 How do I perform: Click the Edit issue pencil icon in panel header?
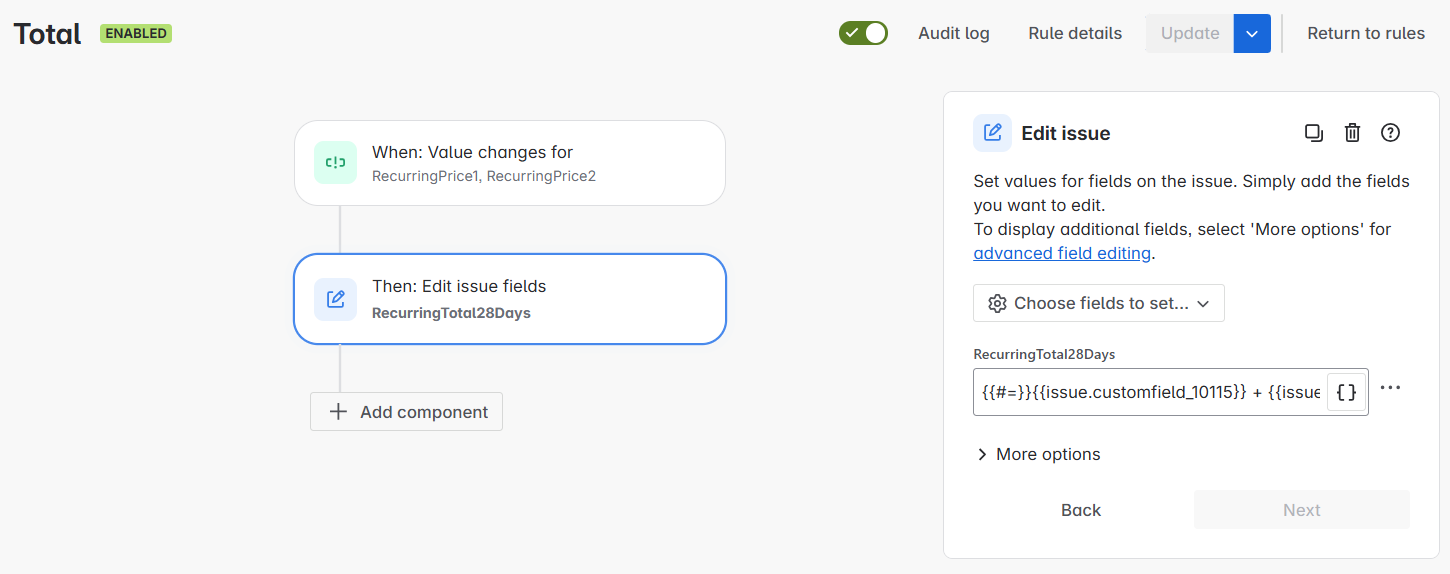[992, 133]
